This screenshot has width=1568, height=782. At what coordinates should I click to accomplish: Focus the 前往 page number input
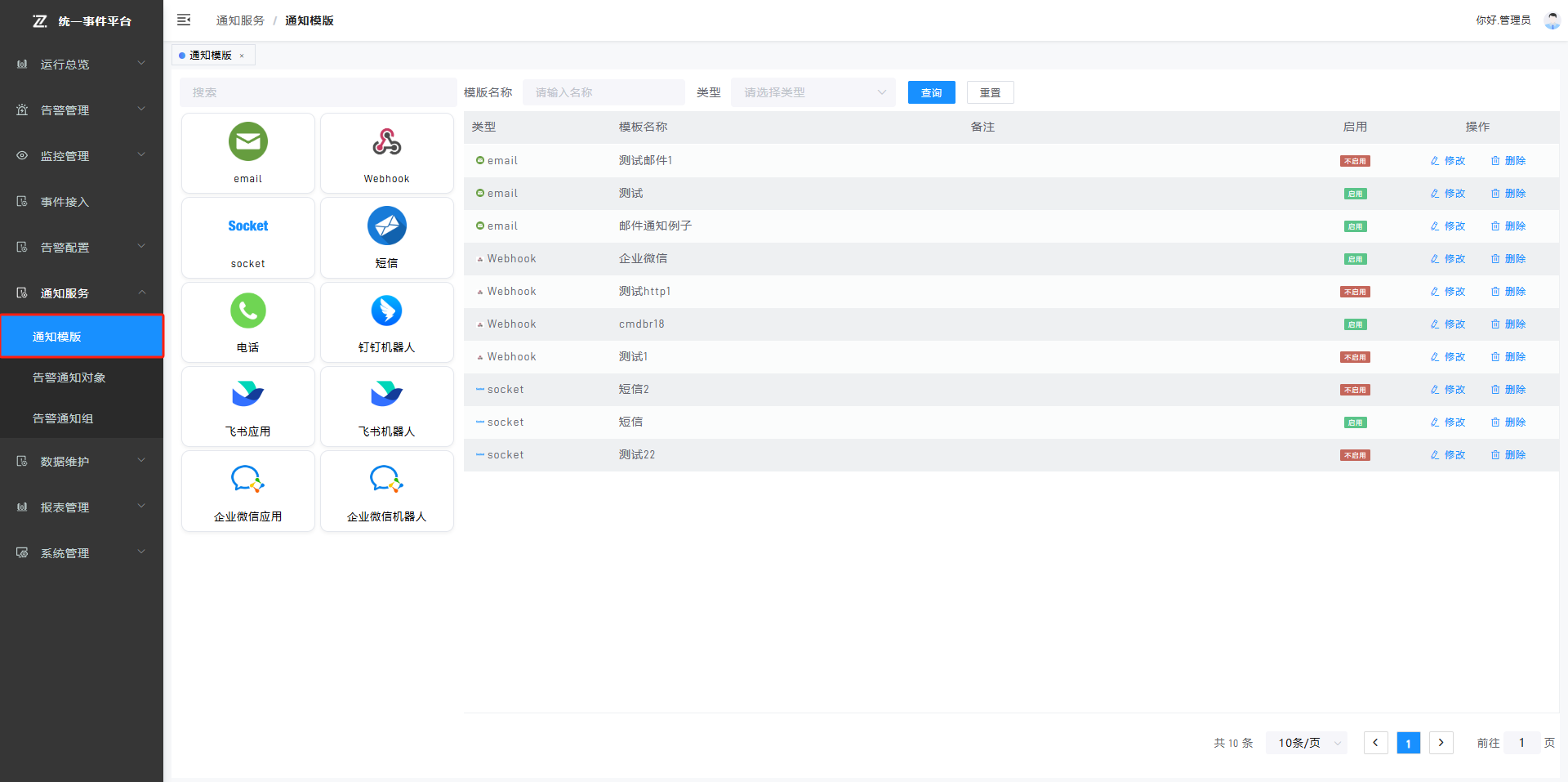(x=1521, y=743)
